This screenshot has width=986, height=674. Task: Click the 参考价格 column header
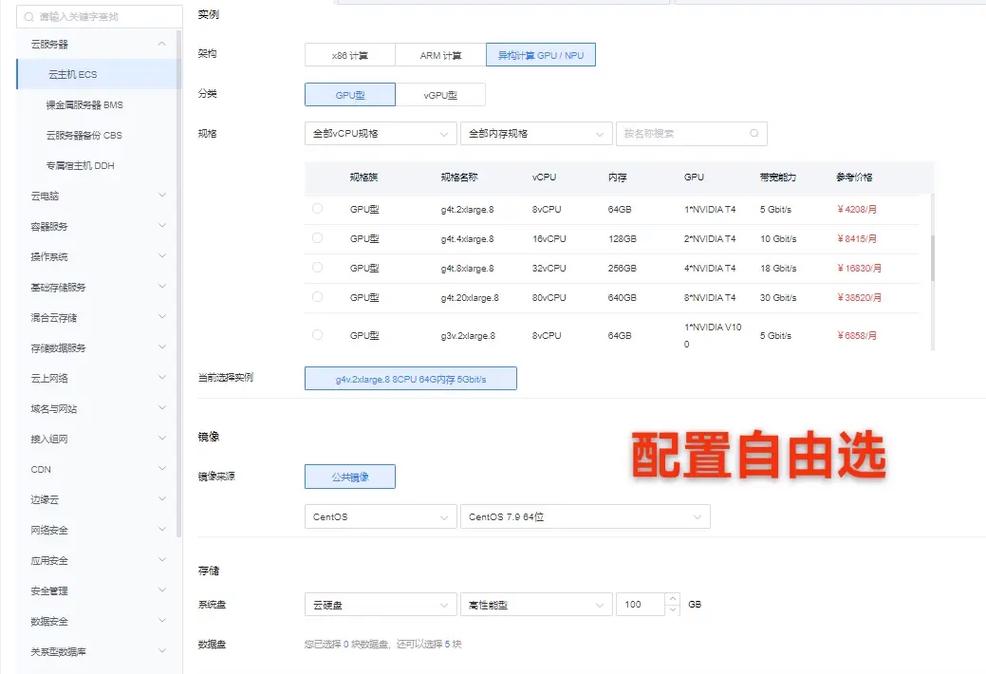click(x=854, y=177)
